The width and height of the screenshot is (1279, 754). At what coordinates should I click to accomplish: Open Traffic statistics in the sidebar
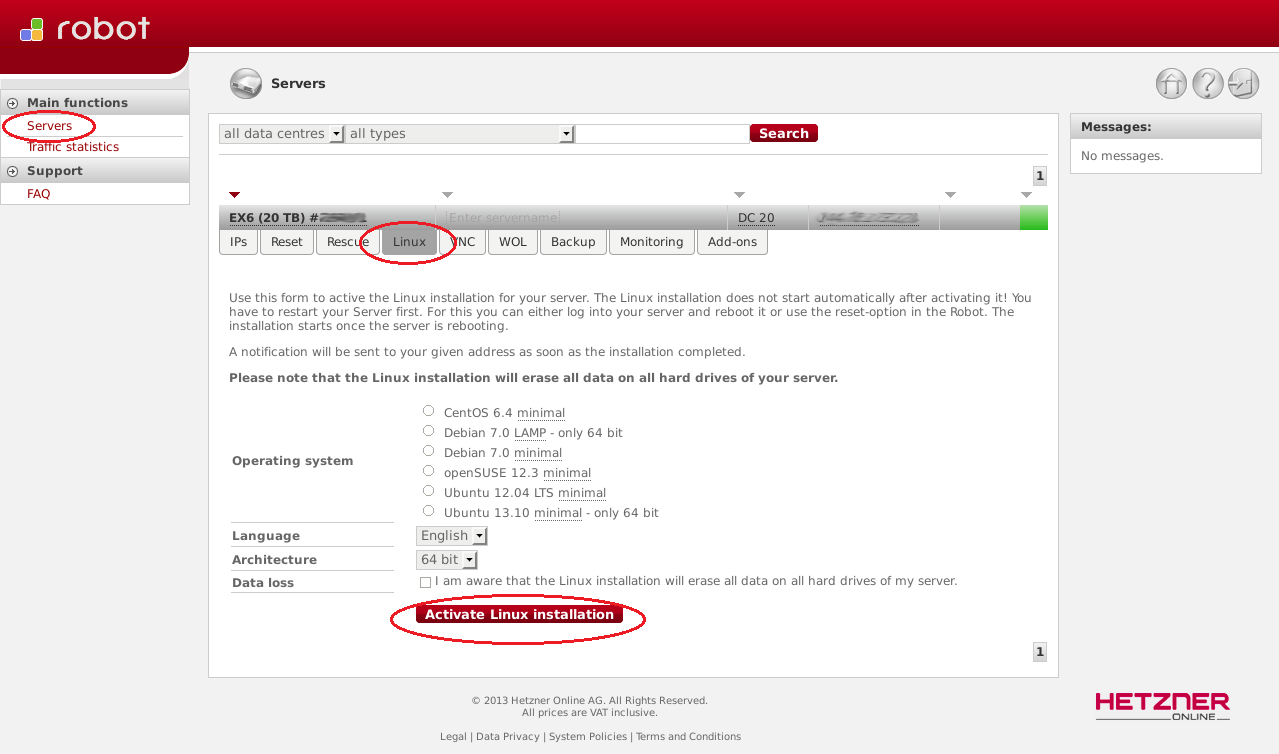pyautogui.click(x=73, y=147)
